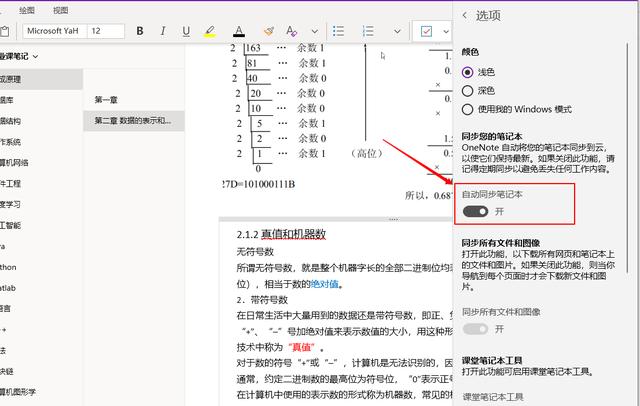Click the 无符号数 line

click(x=255, y=252)
